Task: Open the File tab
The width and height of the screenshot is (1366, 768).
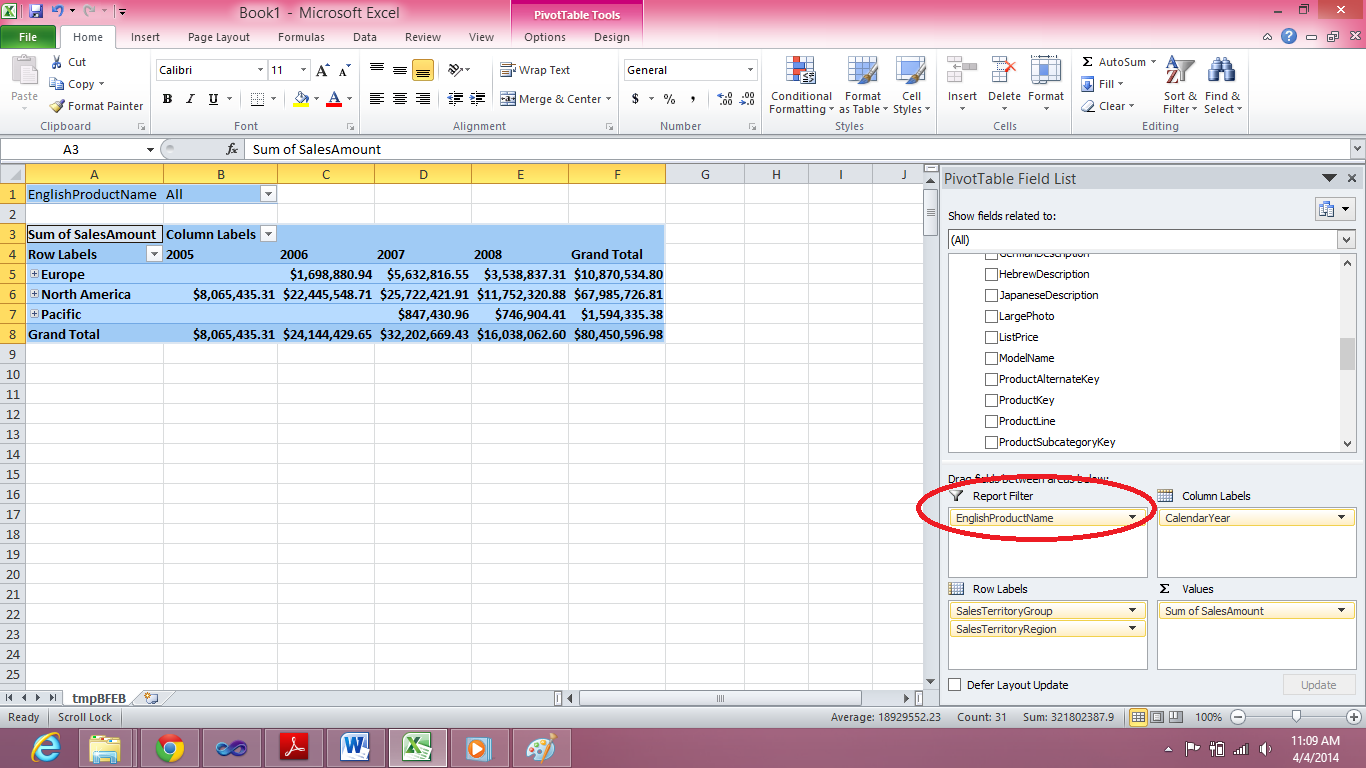Action: pos(28,37)
